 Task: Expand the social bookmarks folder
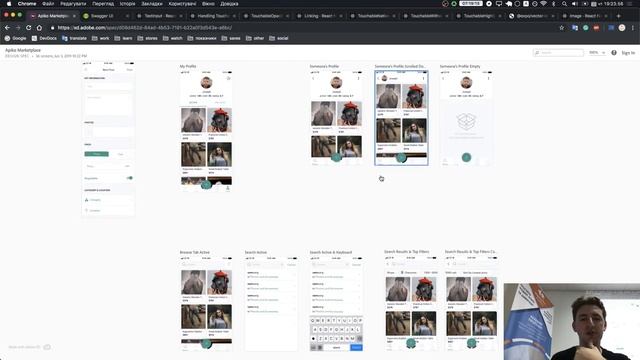click(278, 38)
